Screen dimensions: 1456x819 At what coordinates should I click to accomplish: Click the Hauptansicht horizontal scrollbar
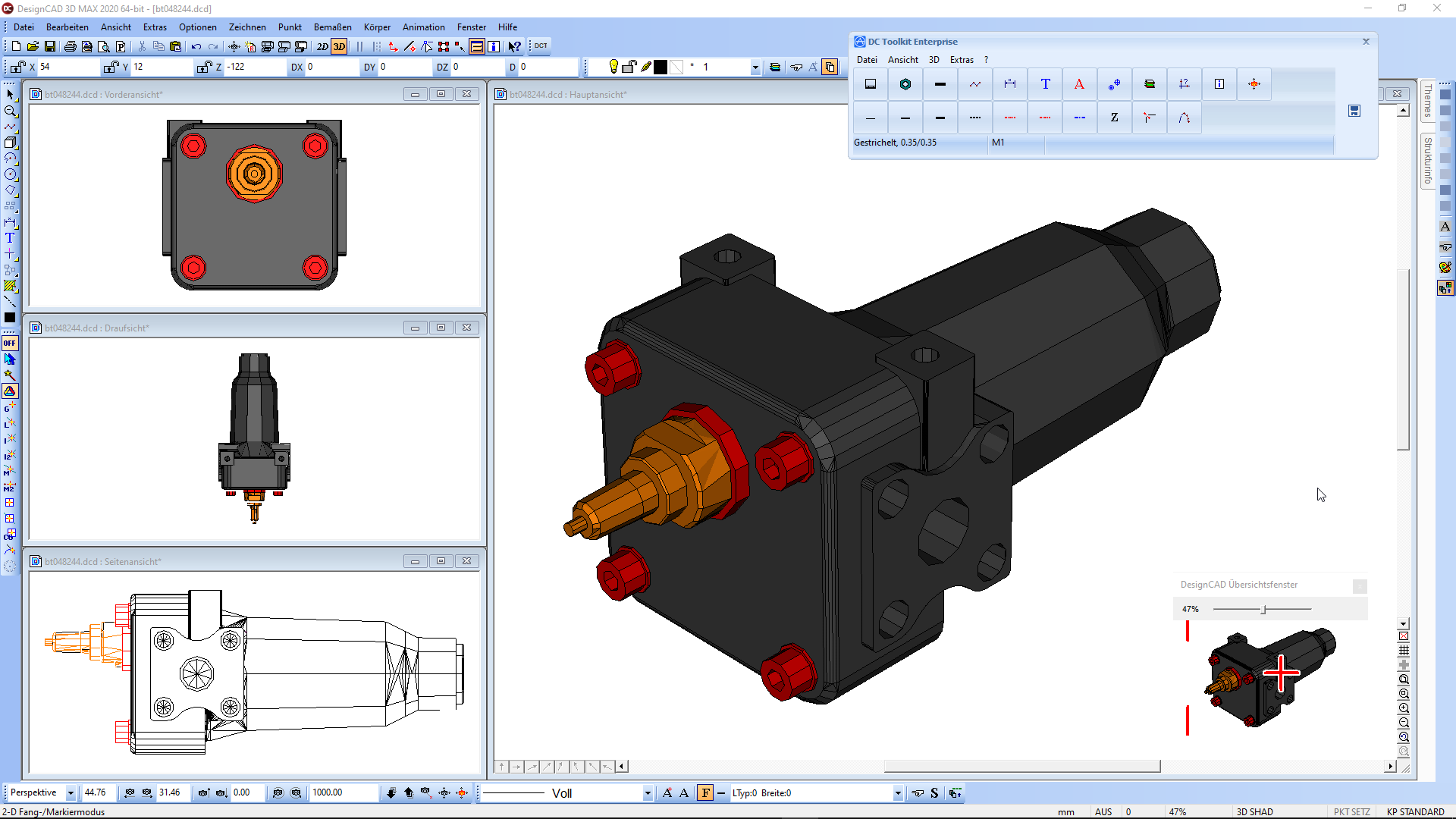(x=1022, y=767)
